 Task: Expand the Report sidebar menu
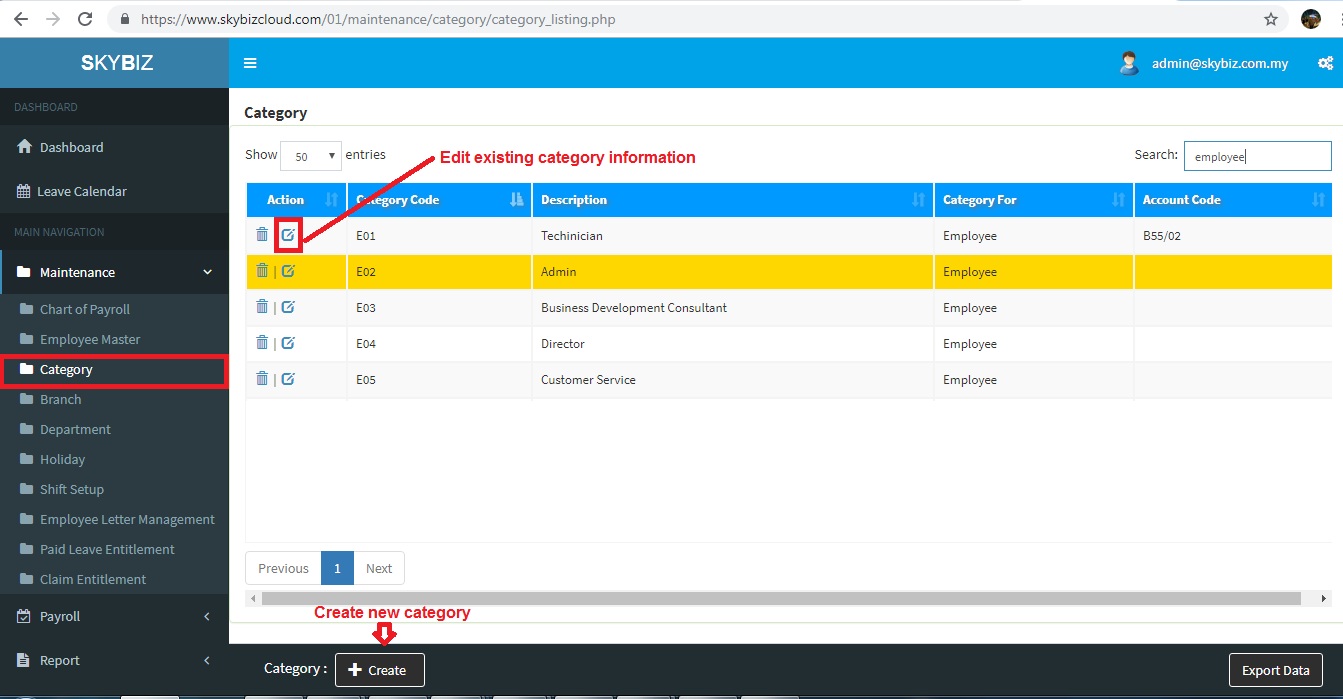[114, 660]
